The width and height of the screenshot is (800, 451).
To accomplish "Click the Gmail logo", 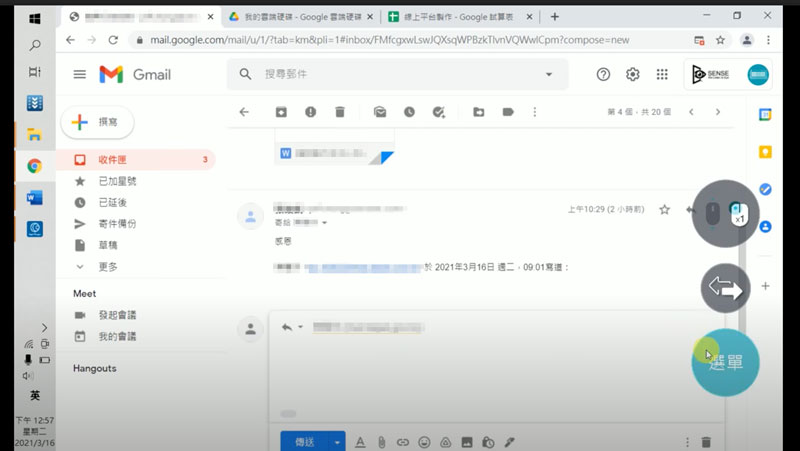I will (135, 74).
